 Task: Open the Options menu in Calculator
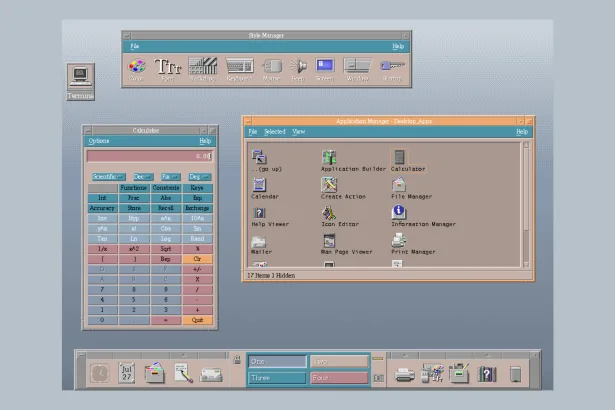99,141
